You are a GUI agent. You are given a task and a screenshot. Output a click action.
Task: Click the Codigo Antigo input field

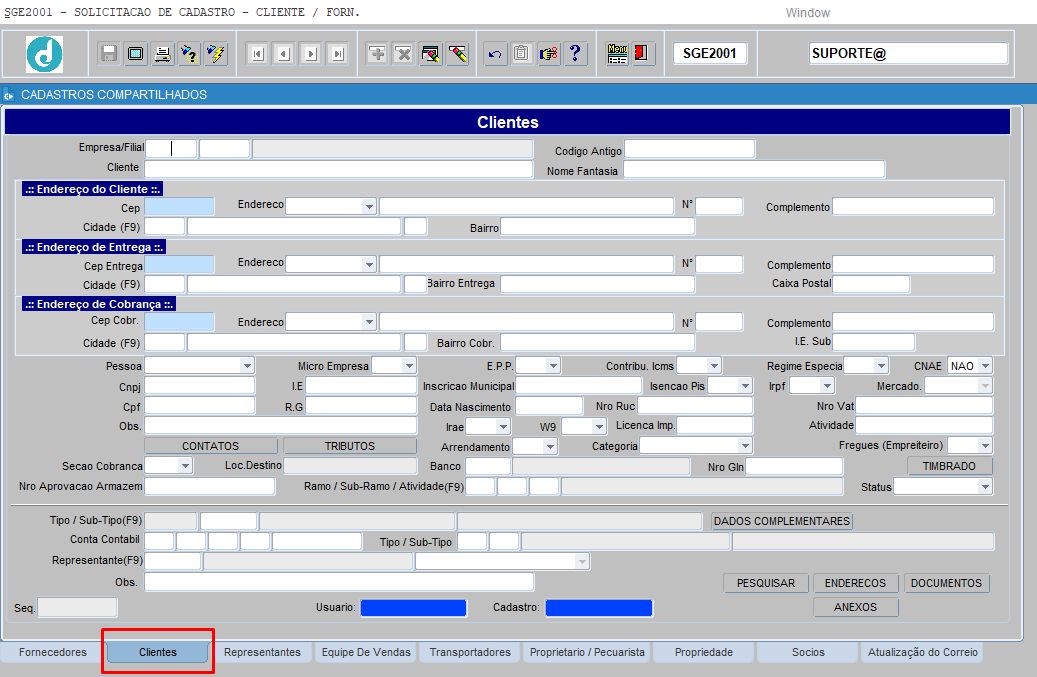click(689, 149)
